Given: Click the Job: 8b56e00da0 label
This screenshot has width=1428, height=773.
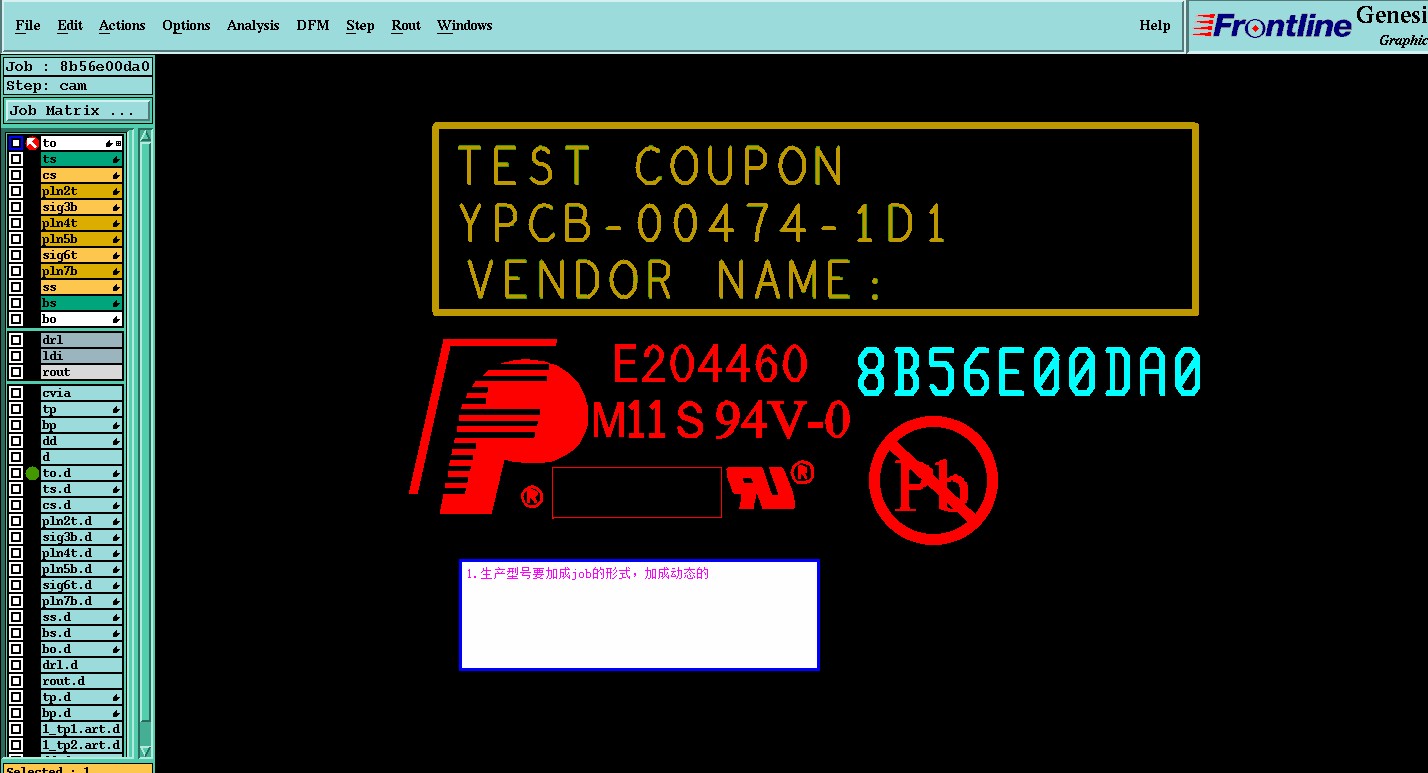Looking at the screenshot, I should tap(78, 67).
